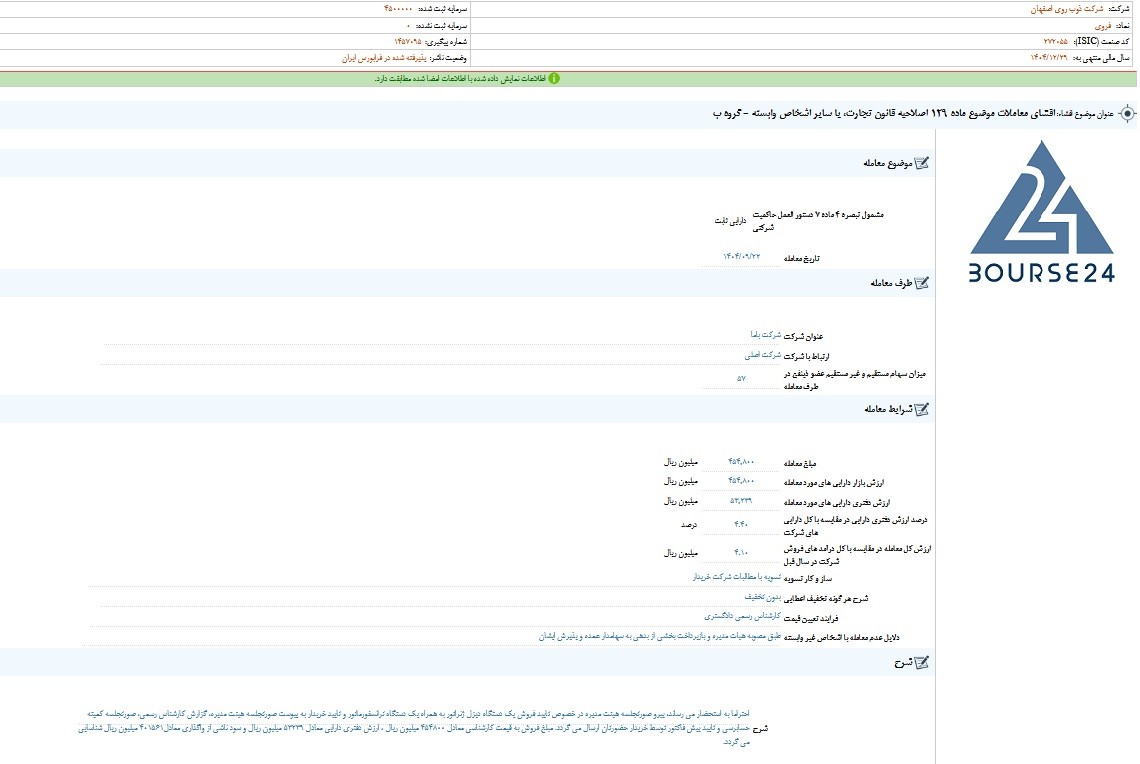Click the طرف معامله section header

(891, 283)
